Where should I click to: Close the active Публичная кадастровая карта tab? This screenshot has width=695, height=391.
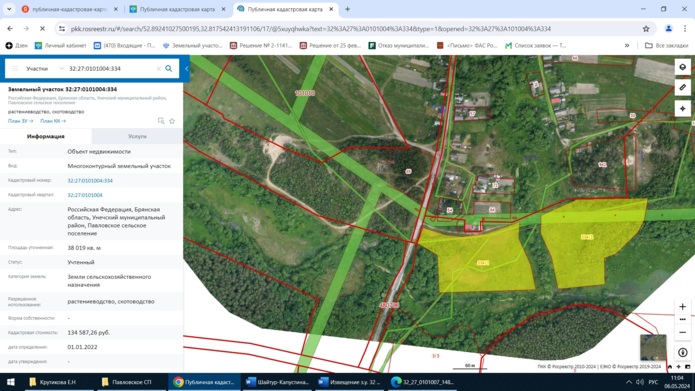(331, 9)
